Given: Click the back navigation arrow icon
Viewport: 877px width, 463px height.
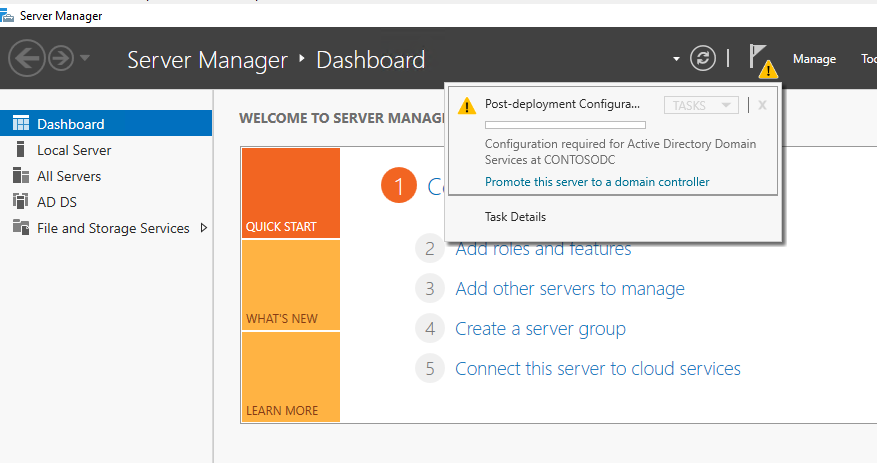Looking at the screenshot, I should (26, 59).
